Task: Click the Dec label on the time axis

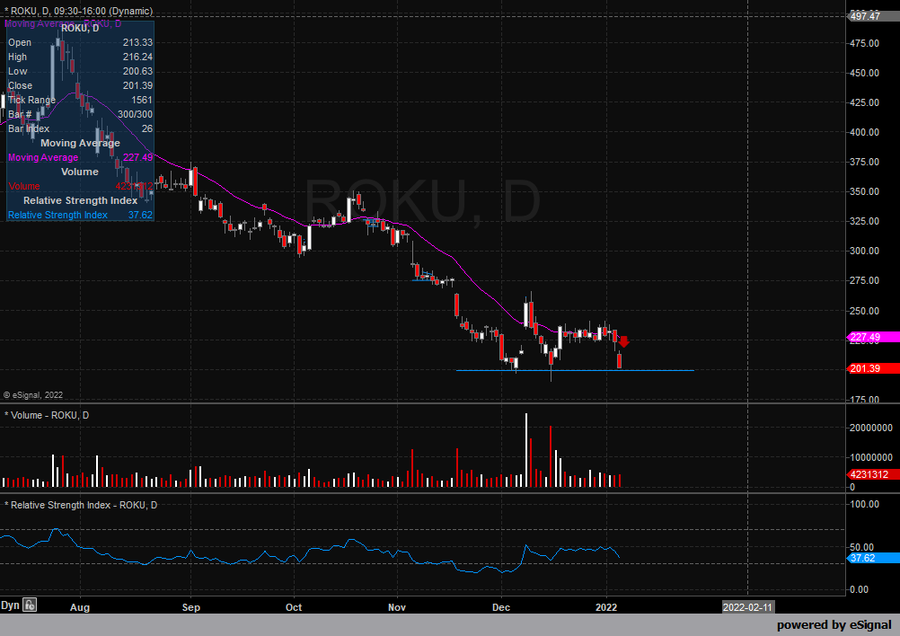Action: click(501, 607)
